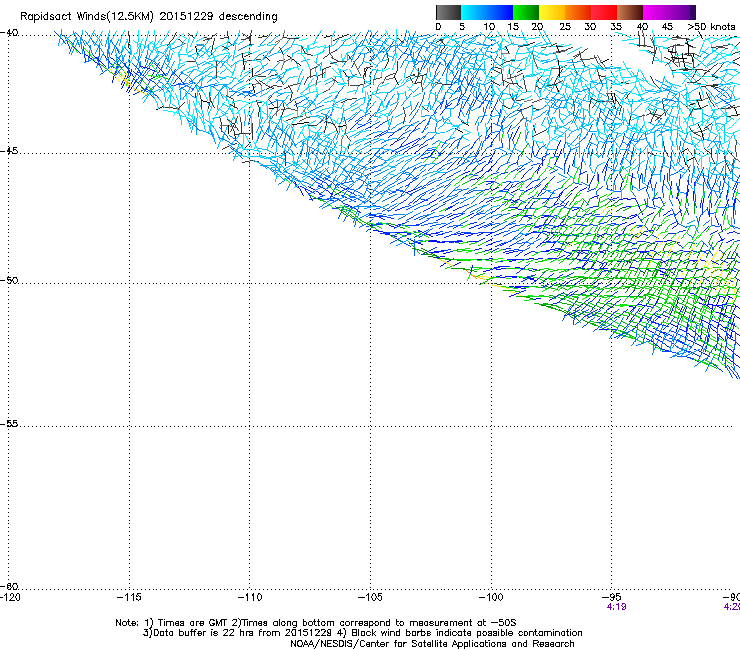Click the cyan-to-blue 5-15 knots color segment
The width and height of the screenshot is (740, 650).
click(x=487, y=12)
